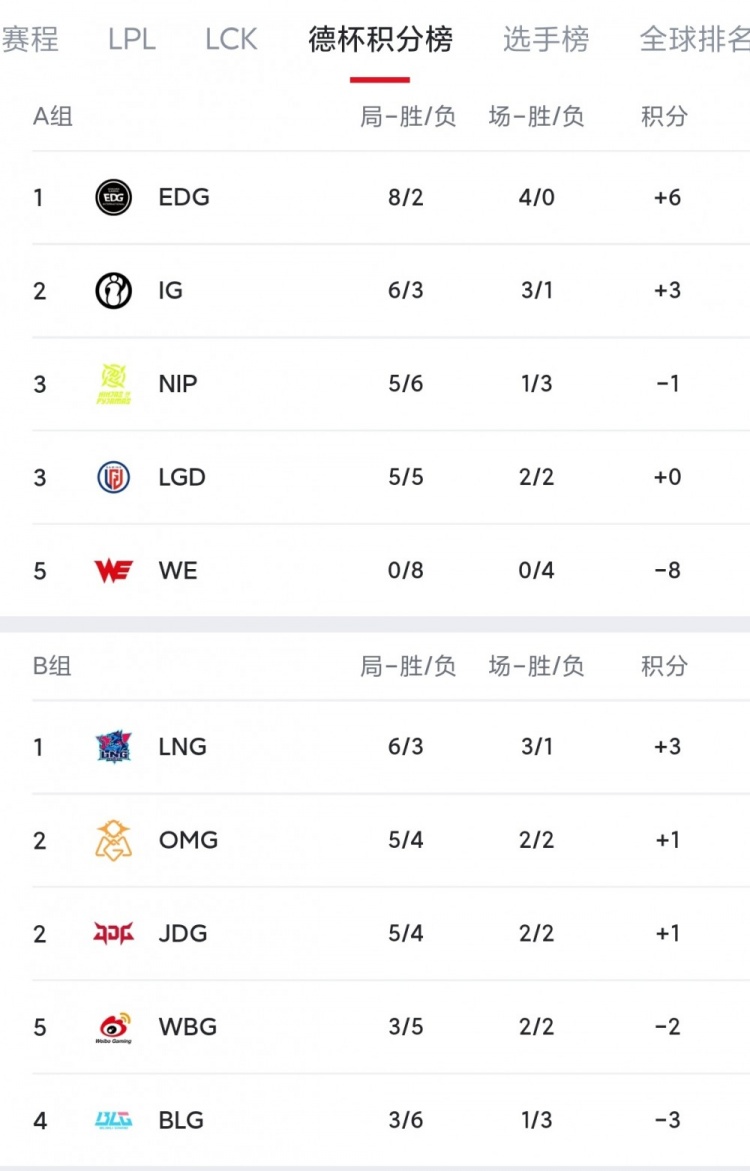
Task: Tap the IG team logo
Action: pyautogui.click(x=113, y=290)
